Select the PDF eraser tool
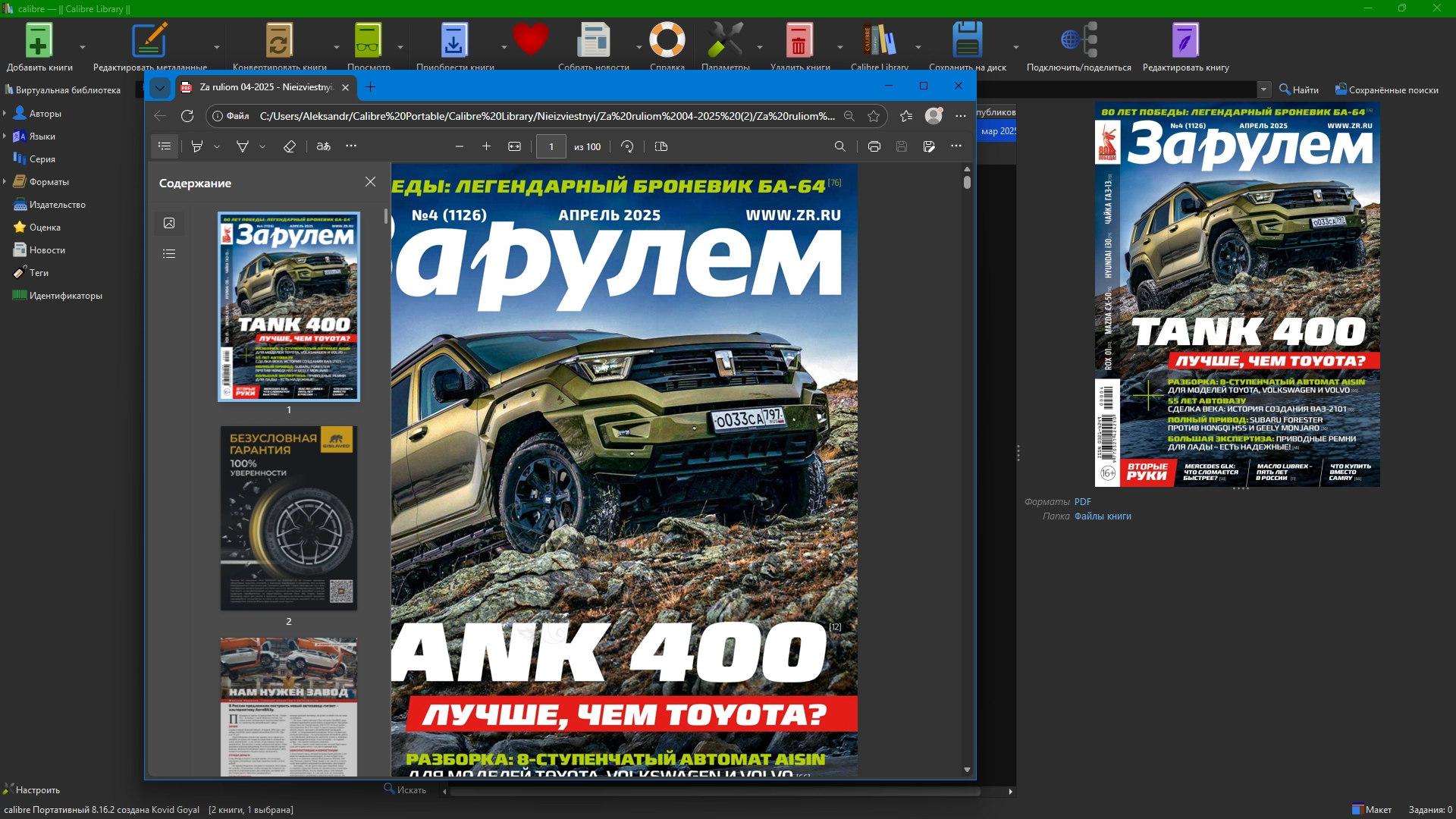The height and width of the screenshot is (819, 1456). (x=289, y=146)
